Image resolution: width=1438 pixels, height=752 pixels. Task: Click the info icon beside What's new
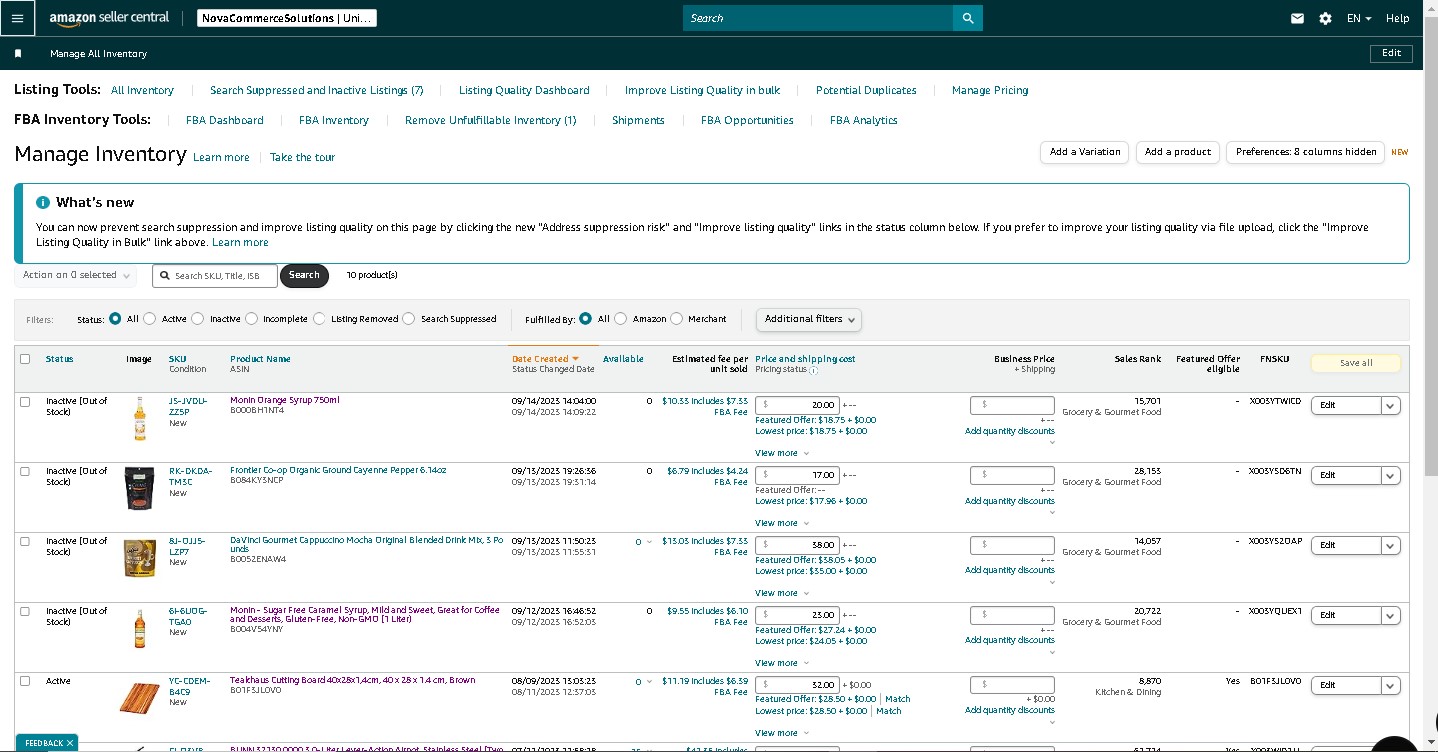43,202
